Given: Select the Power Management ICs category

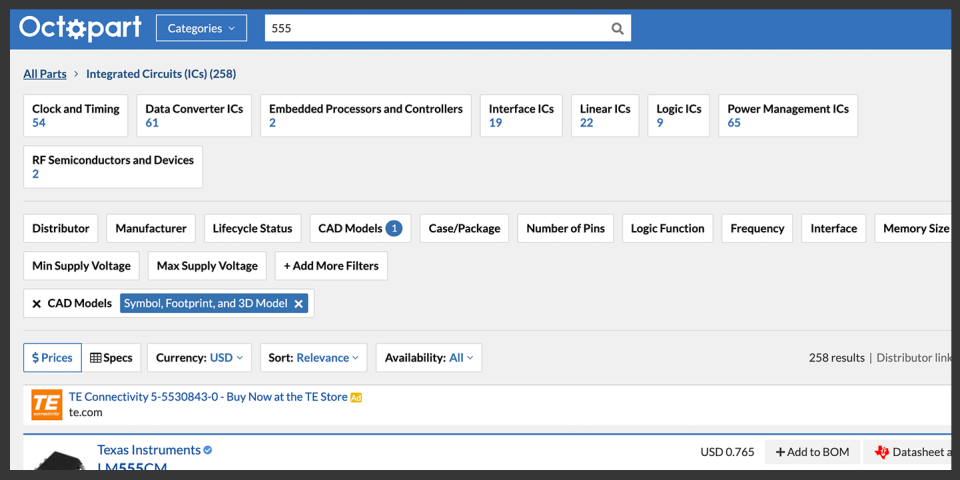Looking at the screenshot, I should coord(788,116).
